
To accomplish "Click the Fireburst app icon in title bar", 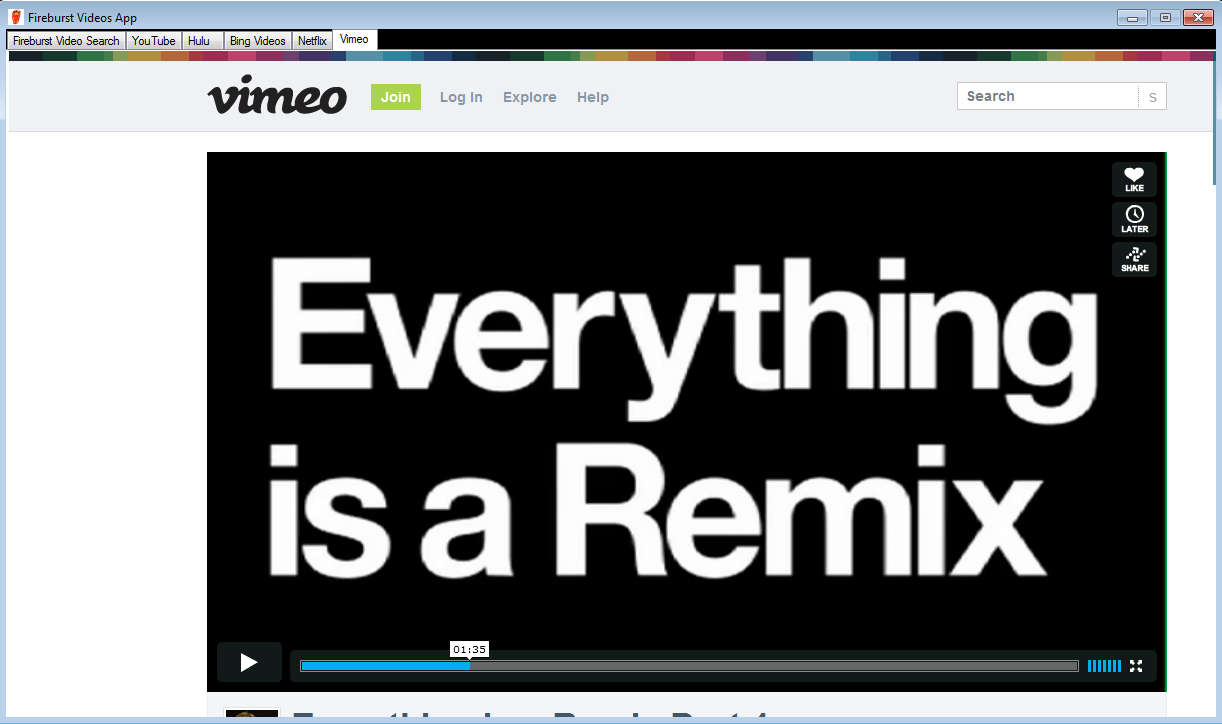I will pyautogui.click(x=16, y=17).
